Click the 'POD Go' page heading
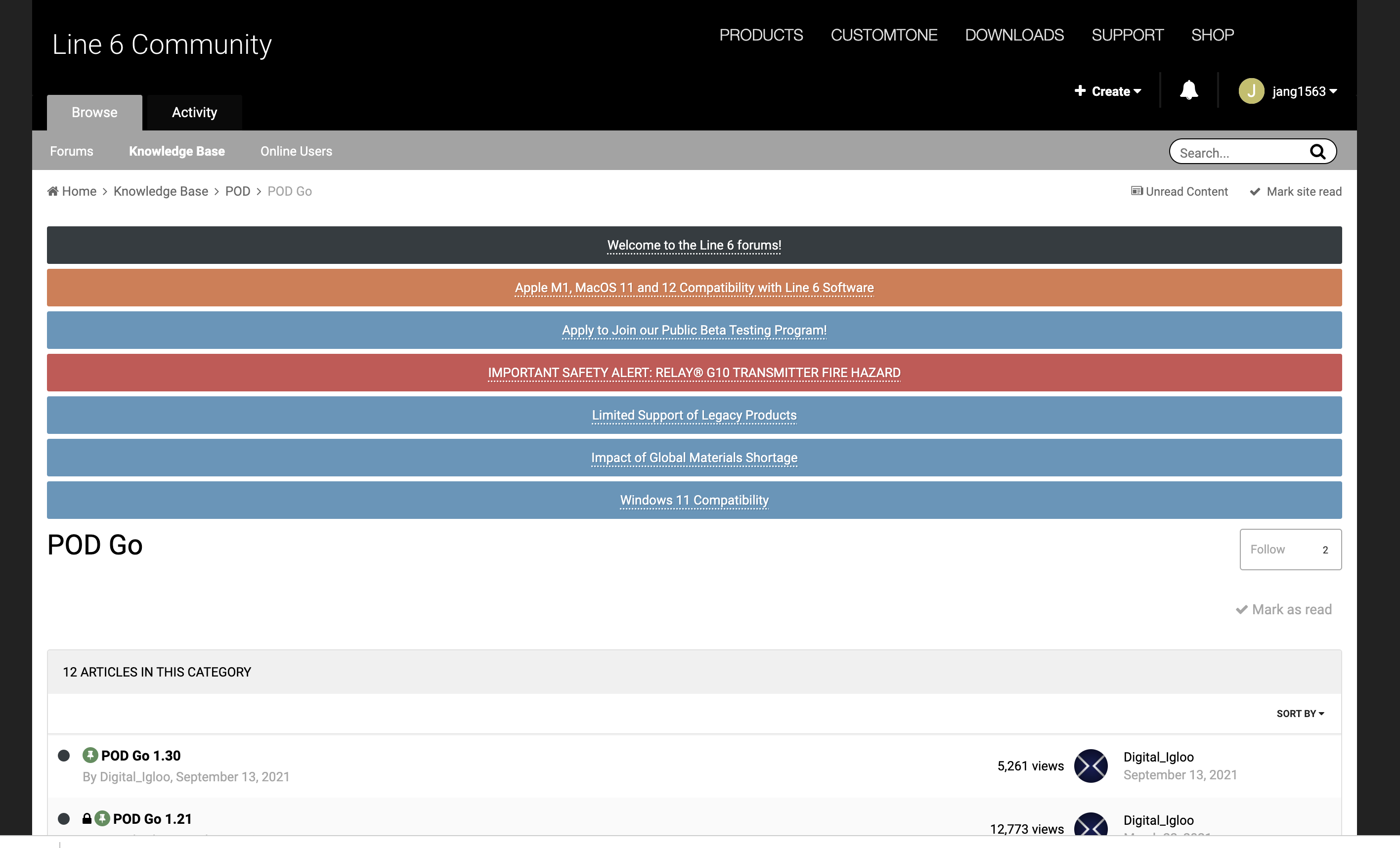Viewport: 1400px width, 848px height. pyautogui.click(x=95, y=545)
